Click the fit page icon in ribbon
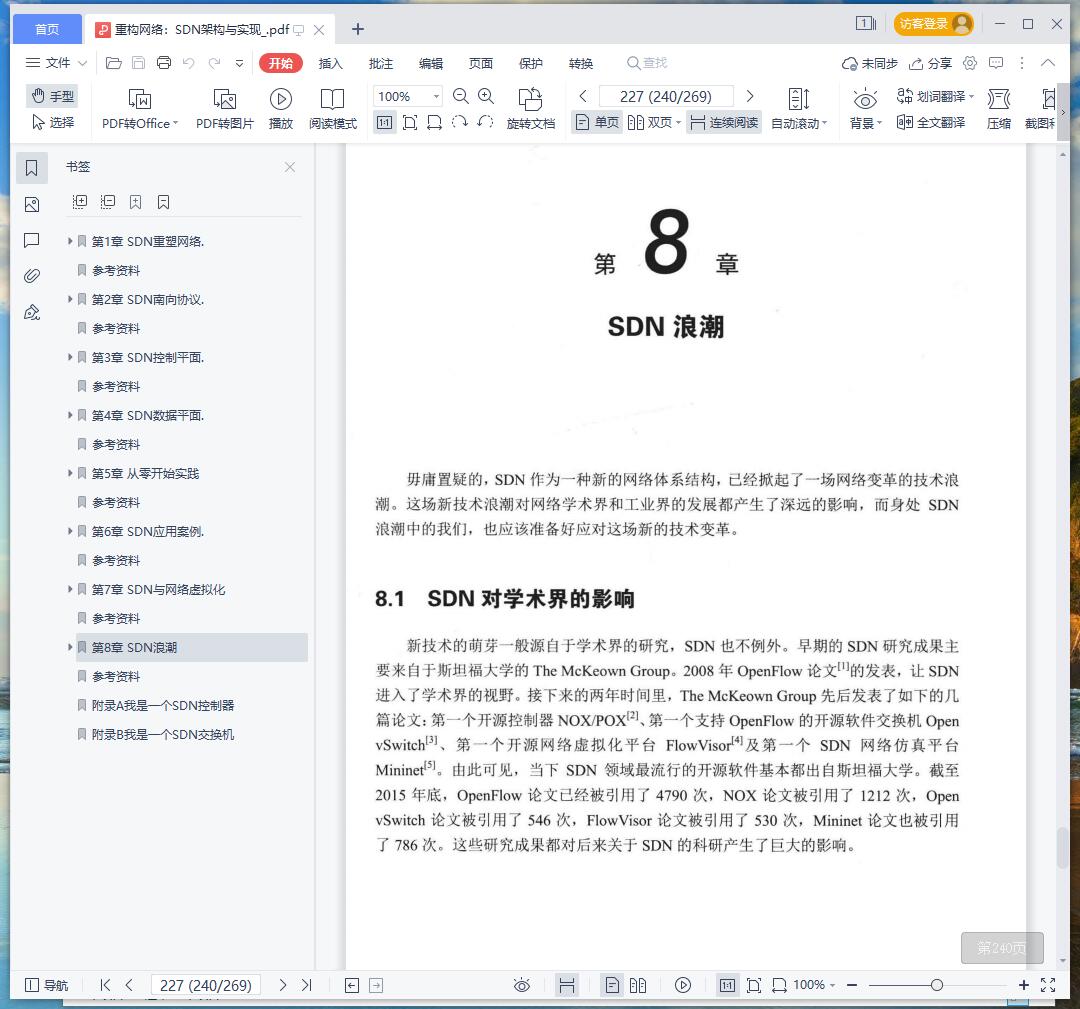 (410, 123)
